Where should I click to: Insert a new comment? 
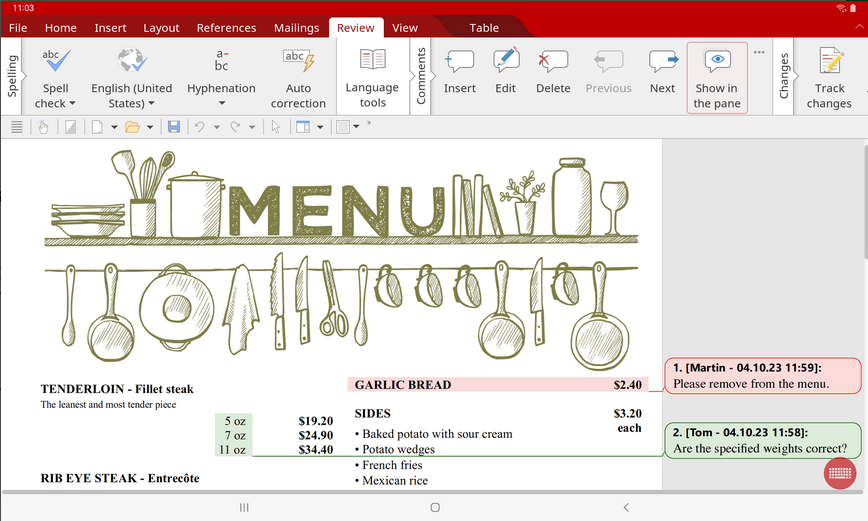pyautogui.click(x=459, y=72)
